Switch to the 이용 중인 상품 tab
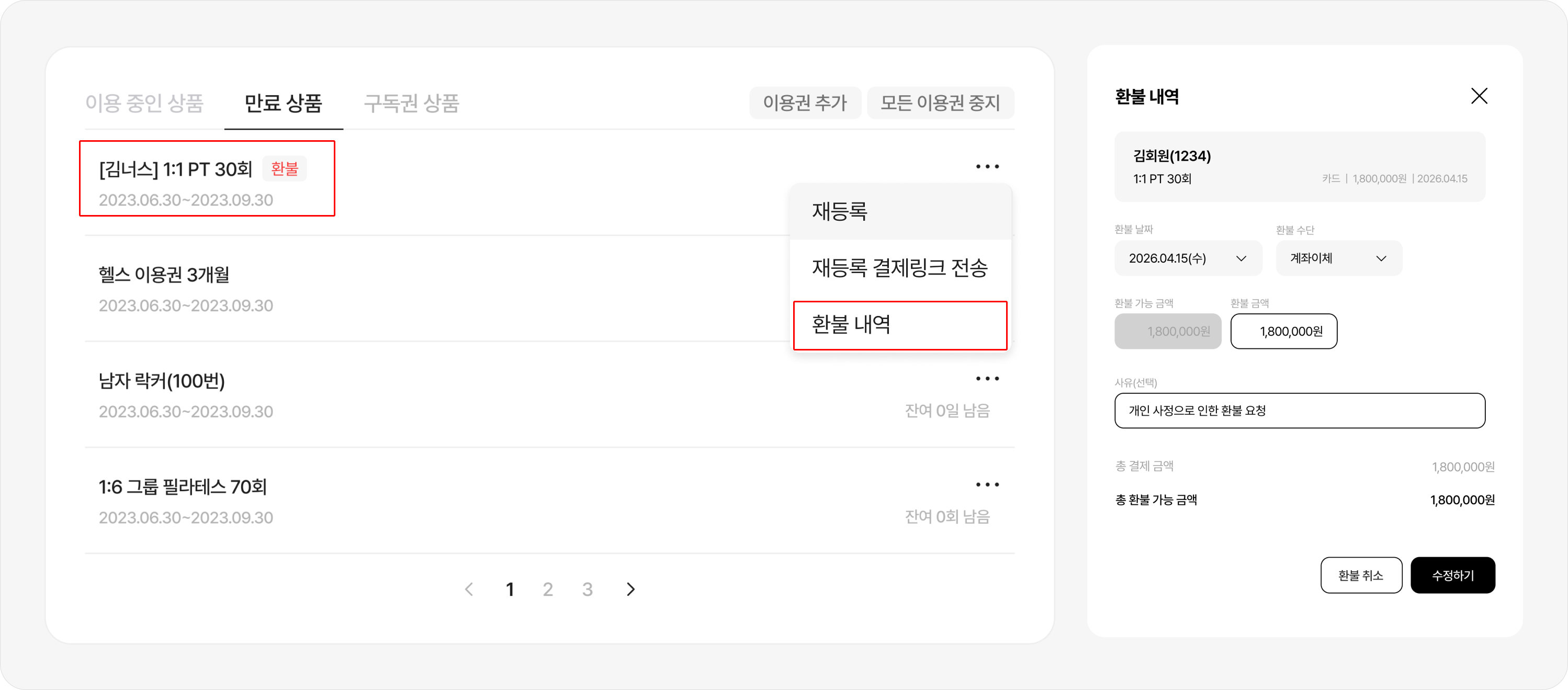This screenshot has width=1568, height=690. click(144, 104)
